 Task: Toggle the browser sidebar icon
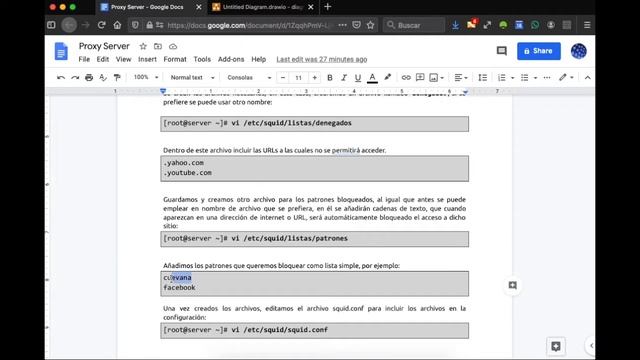51,25
